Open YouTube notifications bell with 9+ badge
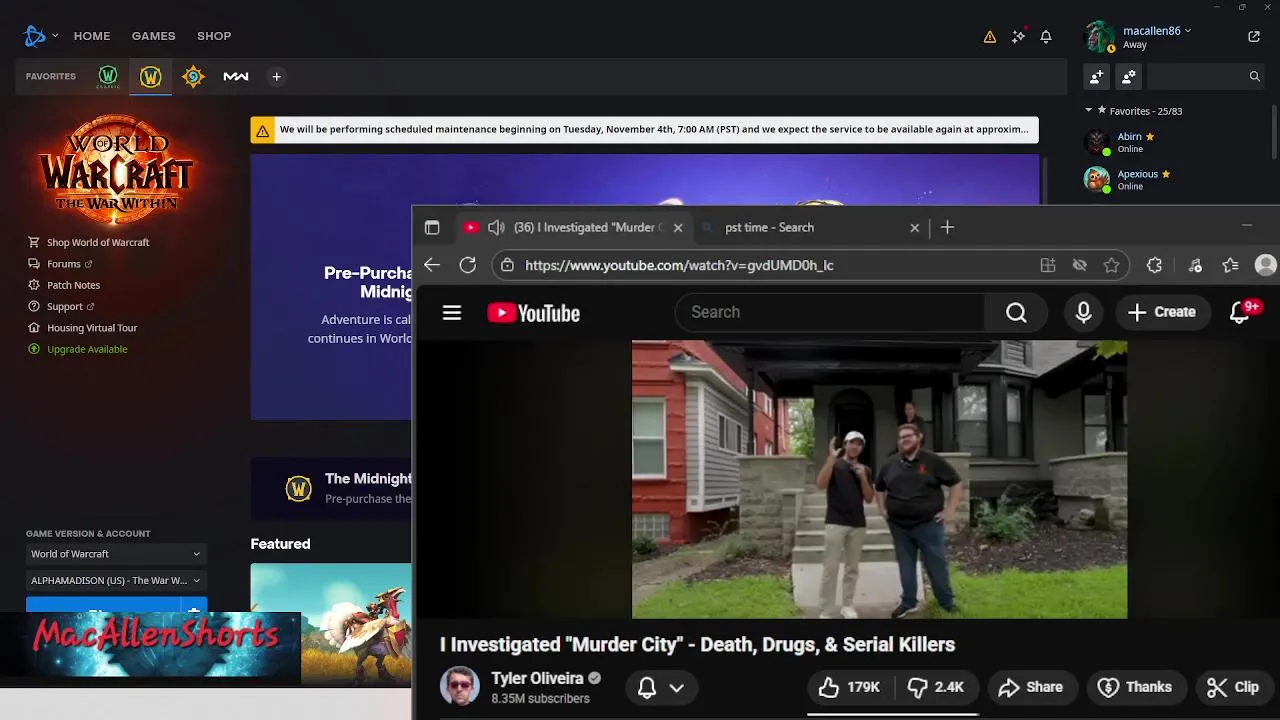1280x720 pixels. 1242,312
